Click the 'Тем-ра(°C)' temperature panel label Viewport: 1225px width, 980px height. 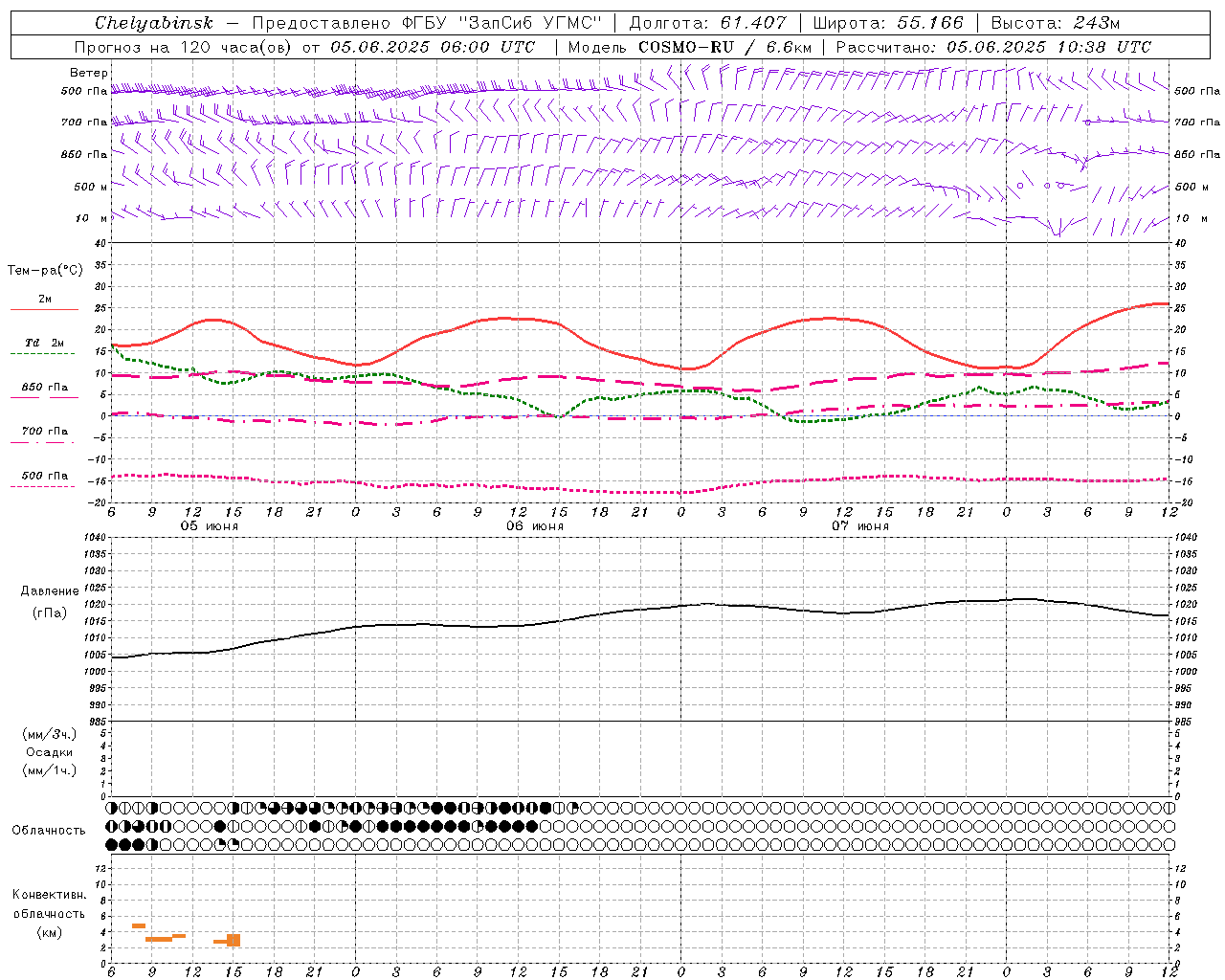pyautogui.click(x=45, y=271)
